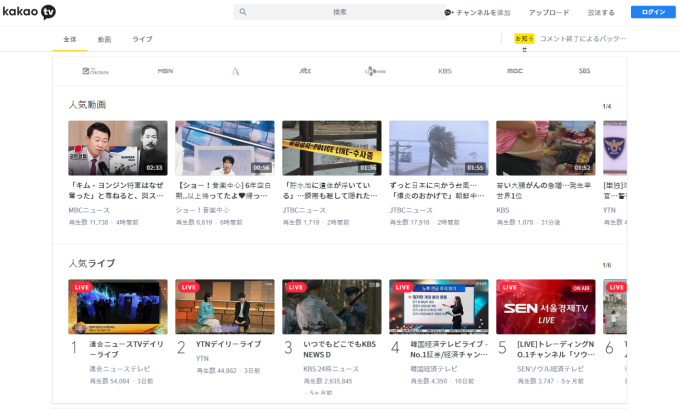Open the お知らせ notice about コメント終了
This screenshot has height=409, width=680.
[582, 39]
